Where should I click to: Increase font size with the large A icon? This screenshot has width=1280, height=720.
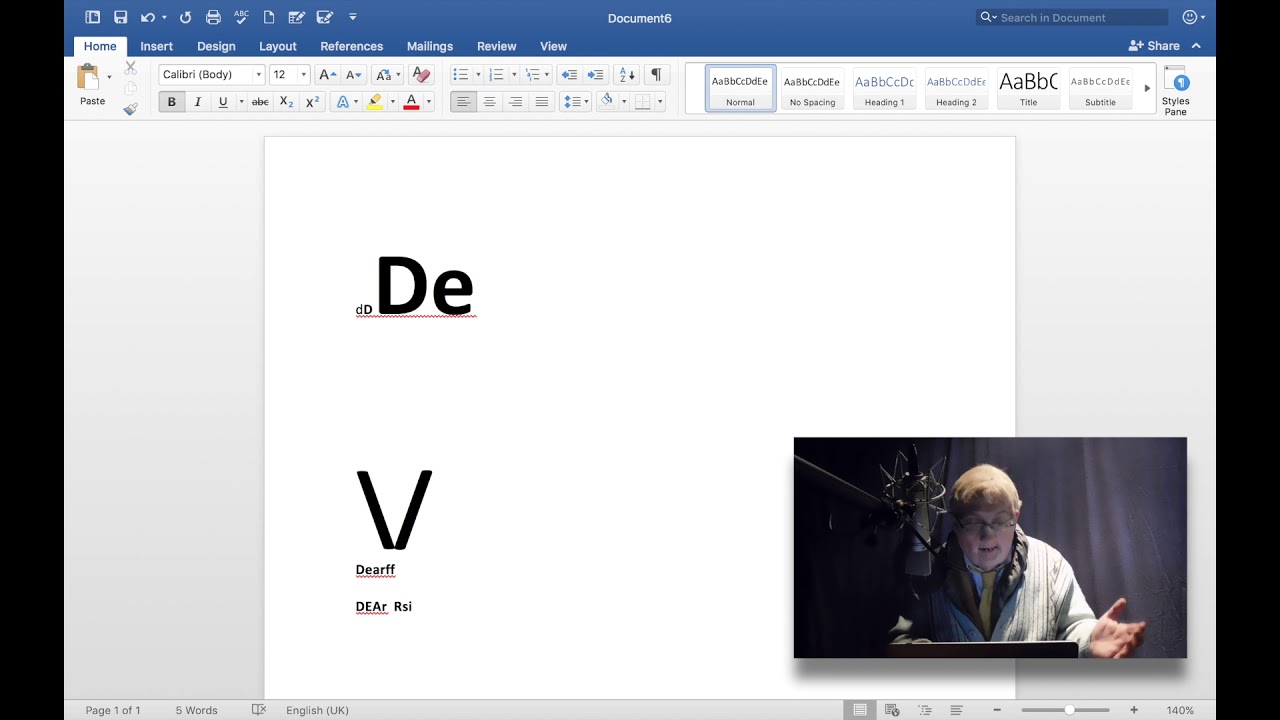[x=327, y=75]
